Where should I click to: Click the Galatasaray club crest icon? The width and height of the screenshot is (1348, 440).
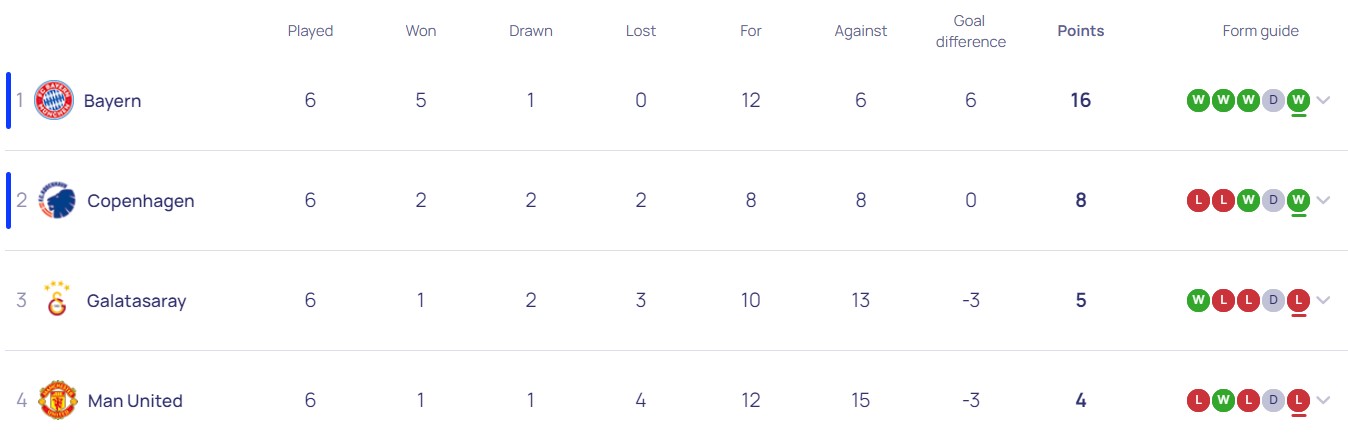point(56,300)
